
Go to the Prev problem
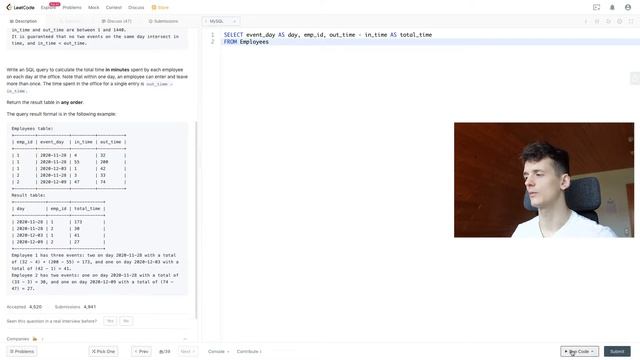(x=141, y=351)
